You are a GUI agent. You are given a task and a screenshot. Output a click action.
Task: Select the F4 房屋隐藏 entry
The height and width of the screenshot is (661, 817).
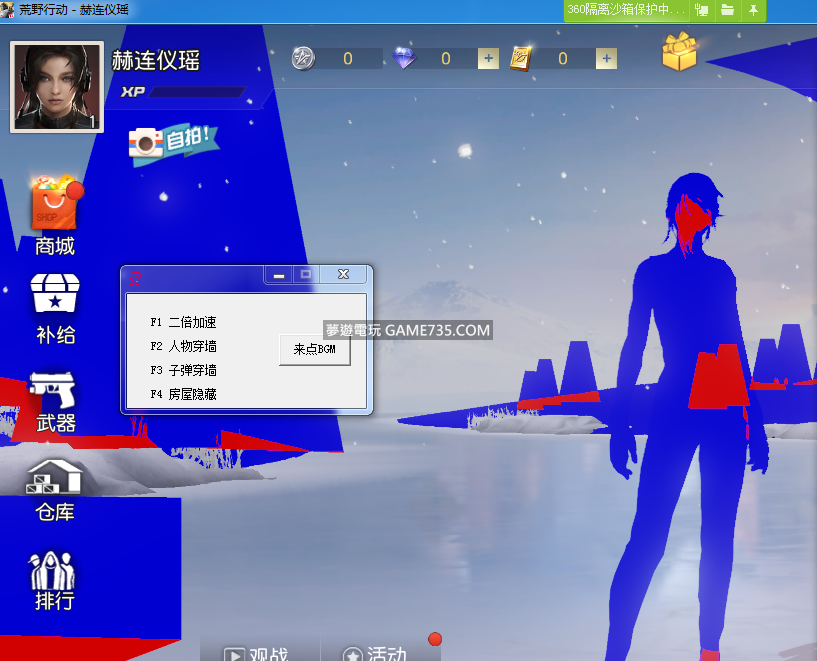click(183, 394)
